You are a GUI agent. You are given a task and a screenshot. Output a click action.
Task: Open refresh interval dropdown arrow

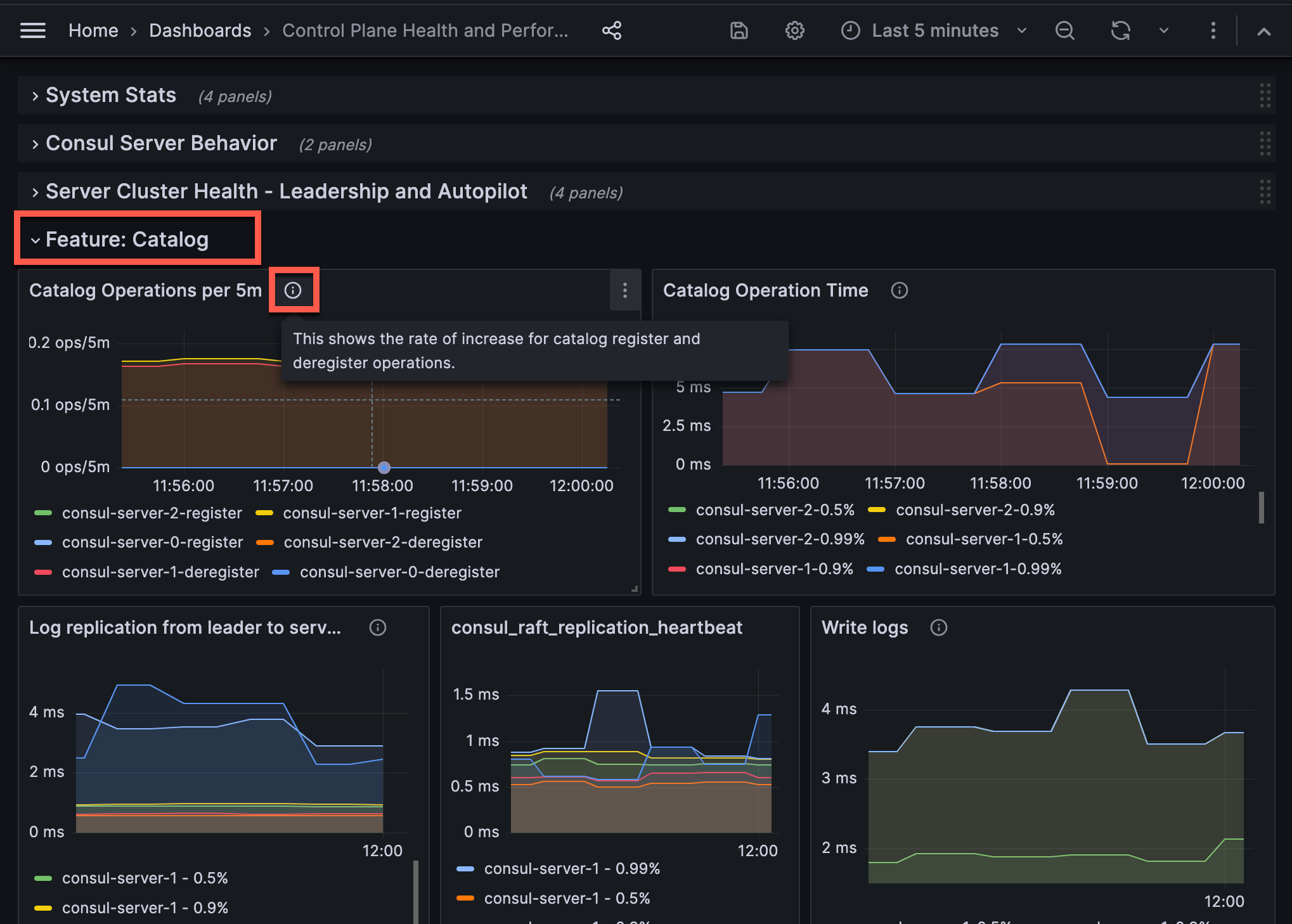(x=1163, y=30)
